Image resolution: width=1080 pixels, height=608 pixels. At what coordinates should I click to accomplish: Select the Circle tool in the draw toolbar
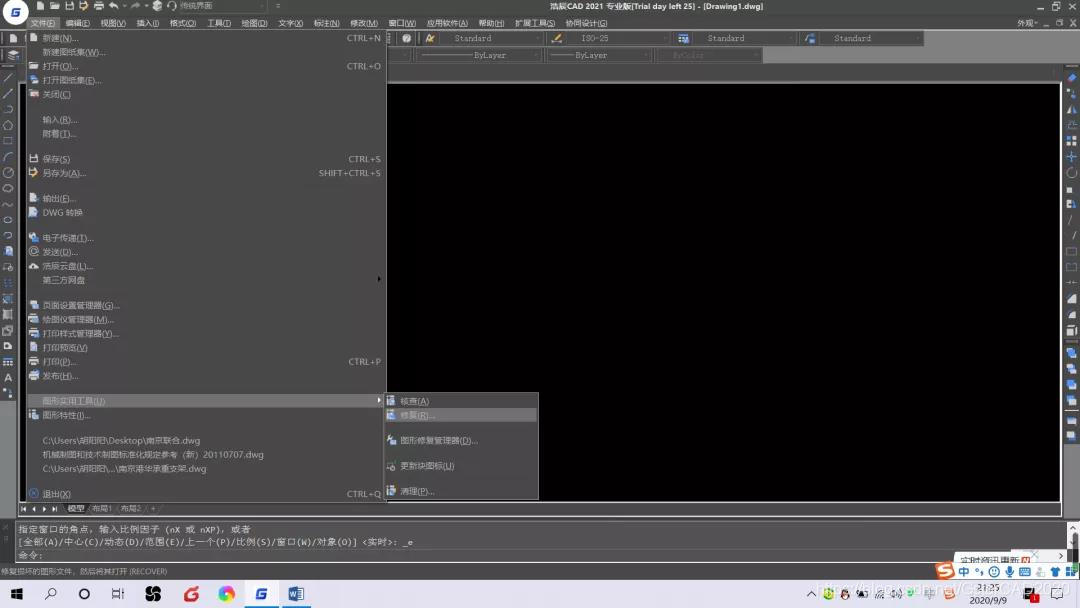pos(8,173)
